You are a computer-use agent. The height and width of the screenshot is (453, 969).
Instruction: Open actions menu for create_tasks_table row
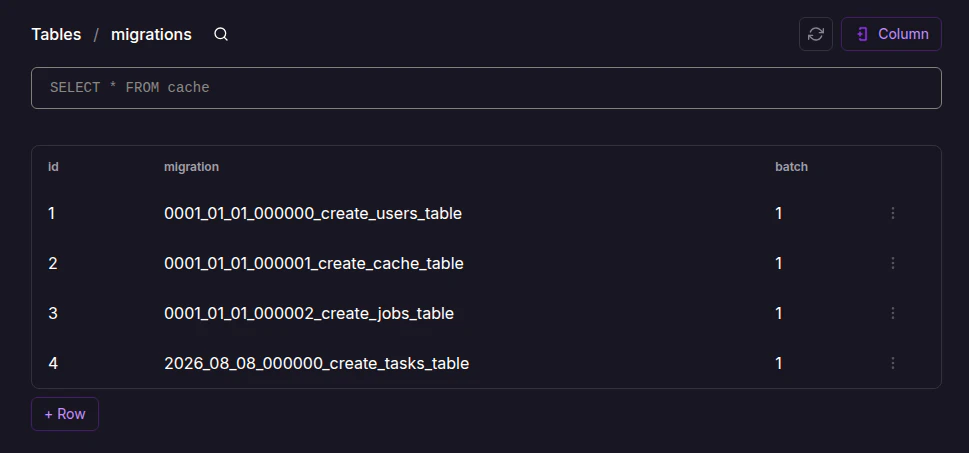[892, 363]
